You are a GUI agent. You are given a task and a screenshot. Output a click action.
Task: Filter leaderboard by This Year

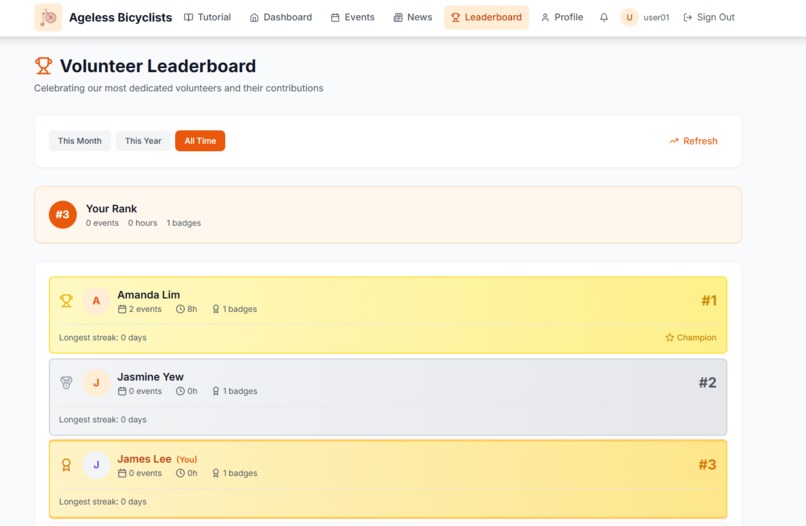pyautogui.click(x=143, y=141)
